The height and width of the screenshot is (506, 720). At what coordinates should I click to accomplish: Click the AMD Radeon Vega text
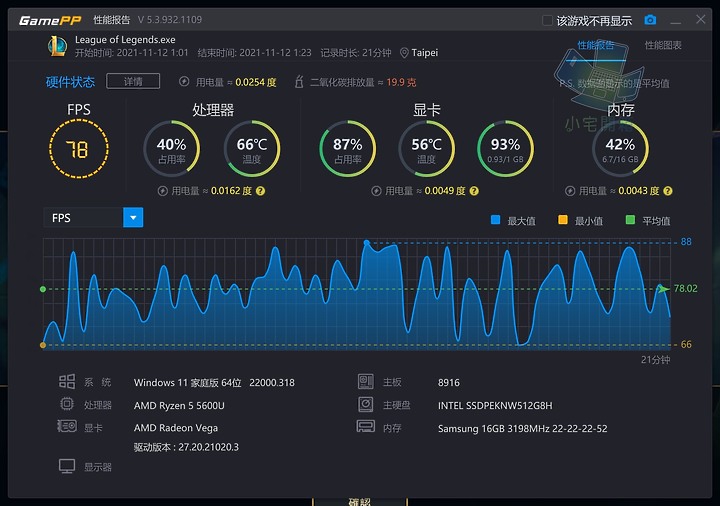click(x=176, y=428)
